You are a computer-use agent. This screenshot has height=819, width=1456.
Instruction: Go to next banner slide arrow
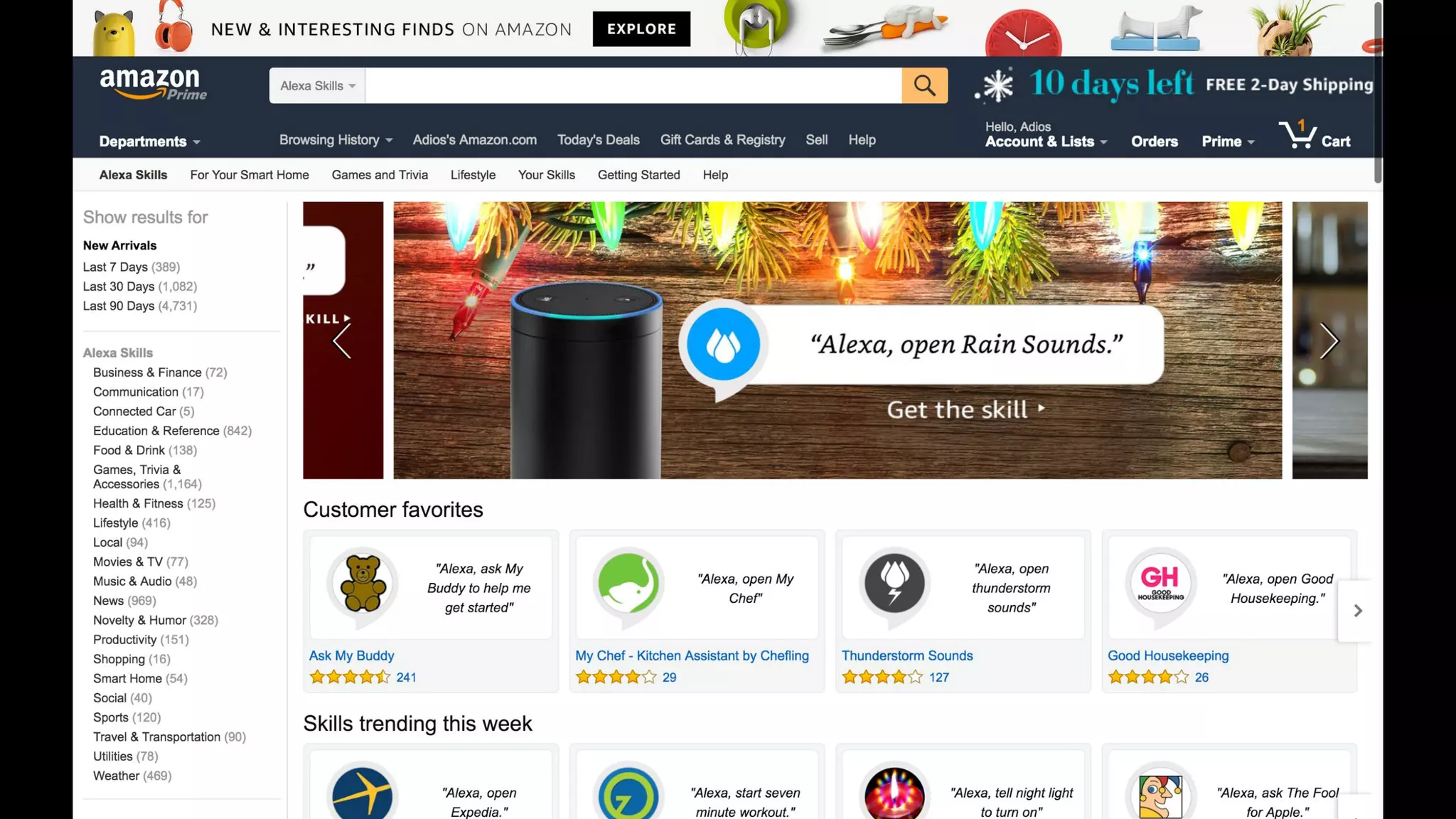pos(1329,341)
